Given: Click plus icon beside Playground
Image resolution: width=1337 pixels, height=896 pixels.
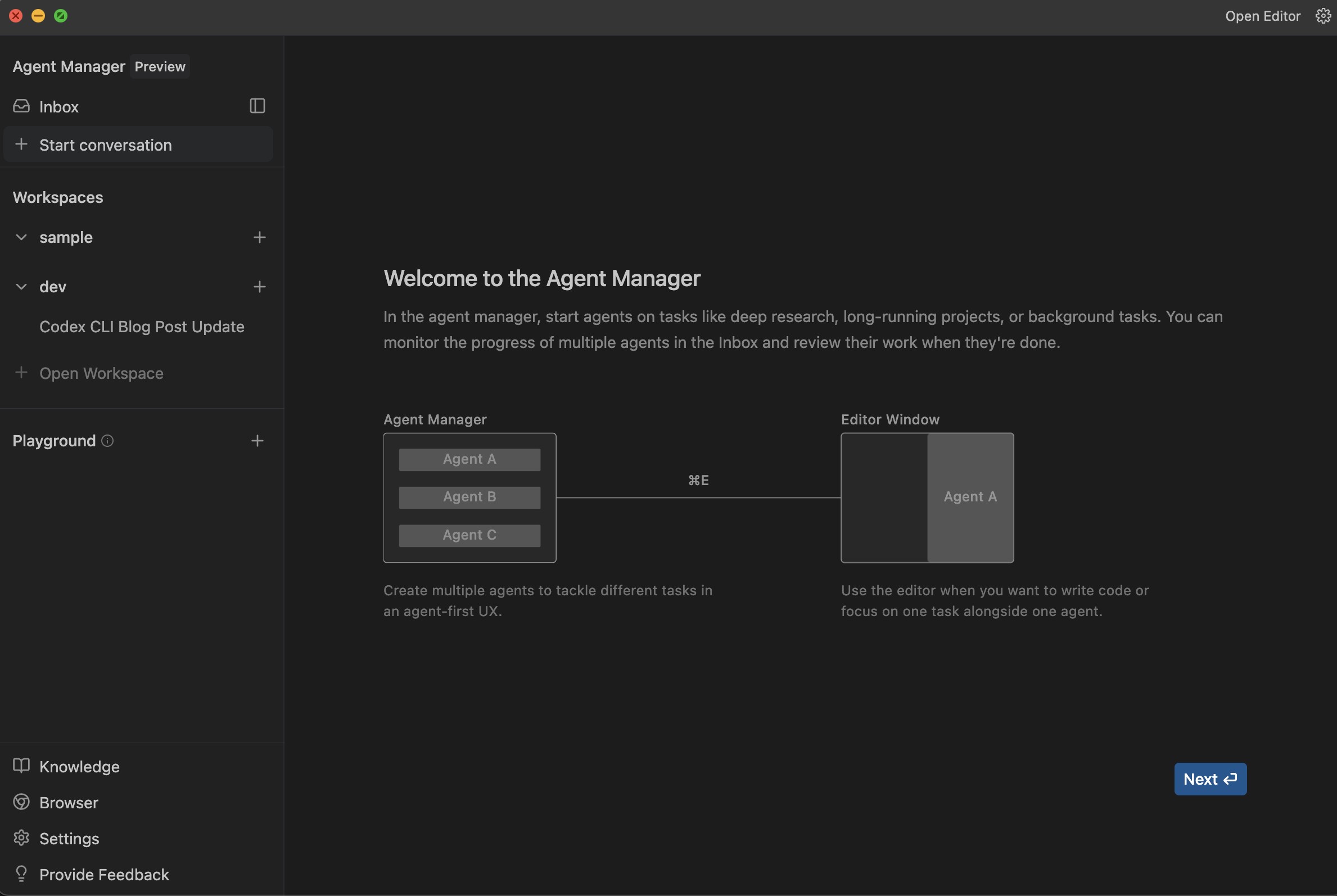Looking at the screenshot, I should point(258,441).
